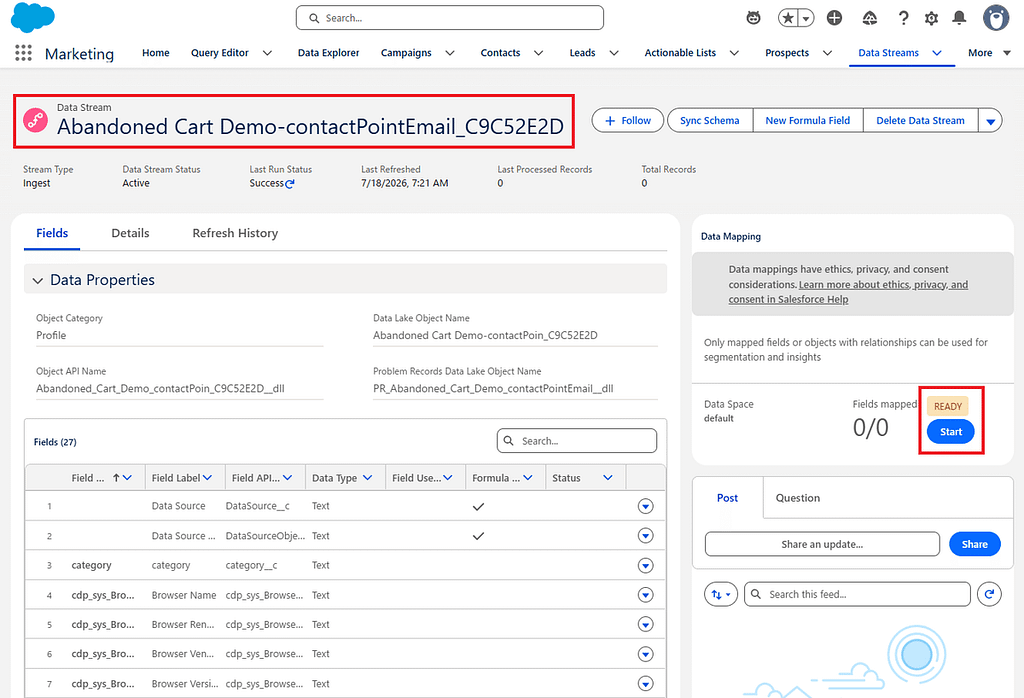The image size is (1024, 698).
Task: Click the DataSource__c API name cell
Action: click(257, 506)
